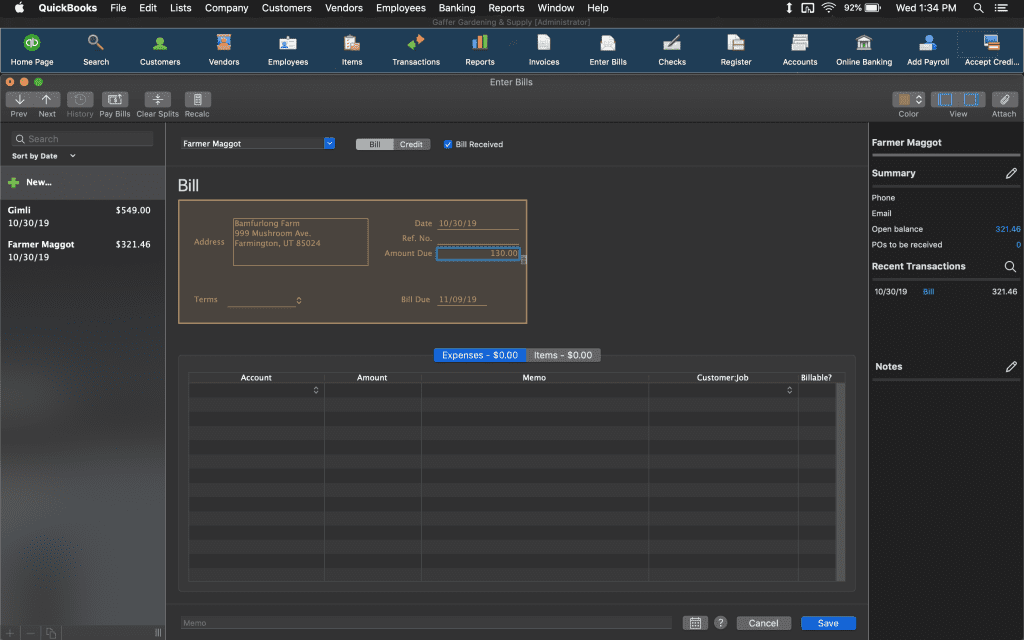Open the Online Banking icon
This screenshot has width=1024, height=640.
[864, 50]
